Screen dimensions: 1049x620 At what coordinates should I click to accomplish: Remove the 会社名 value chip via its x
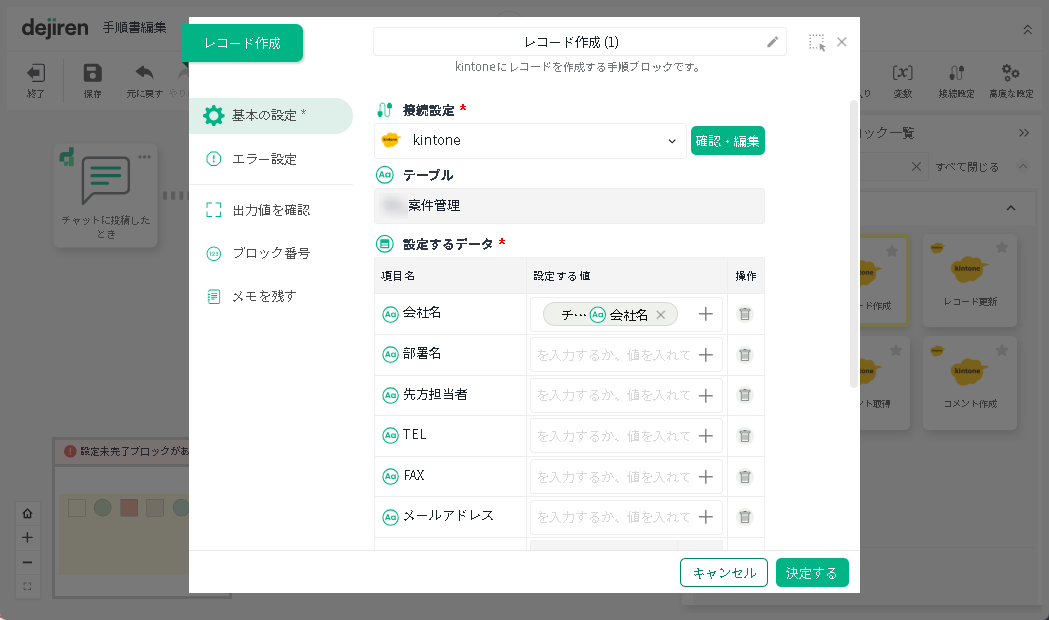pyautogui.click(x=661, y=315)
